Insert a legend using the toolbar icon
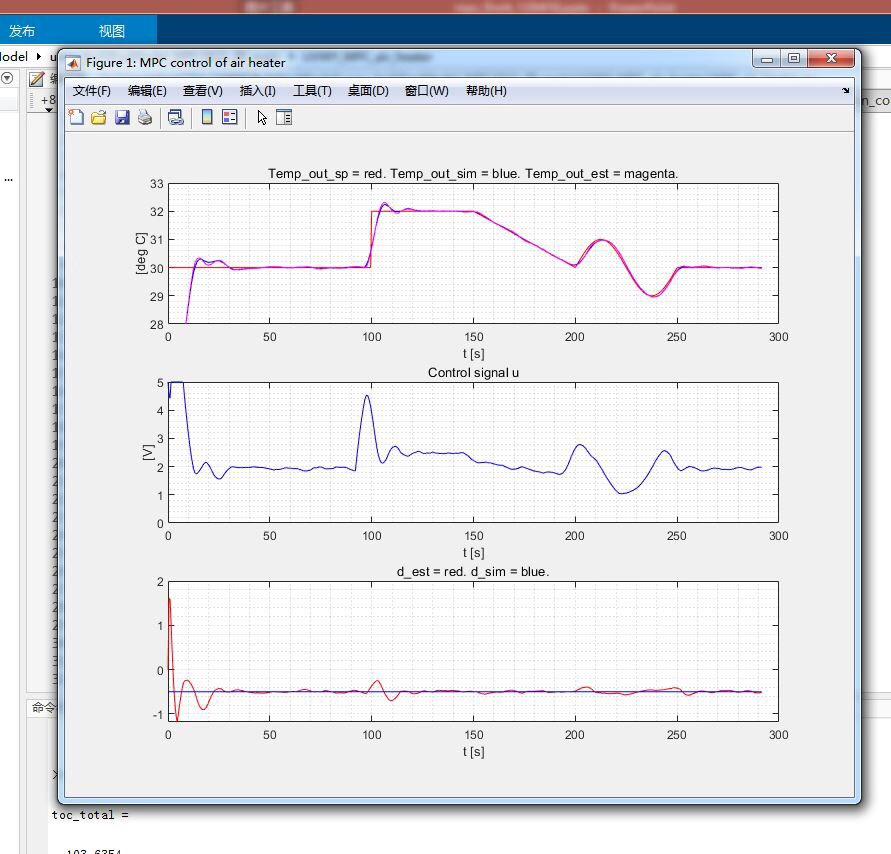 230,118
